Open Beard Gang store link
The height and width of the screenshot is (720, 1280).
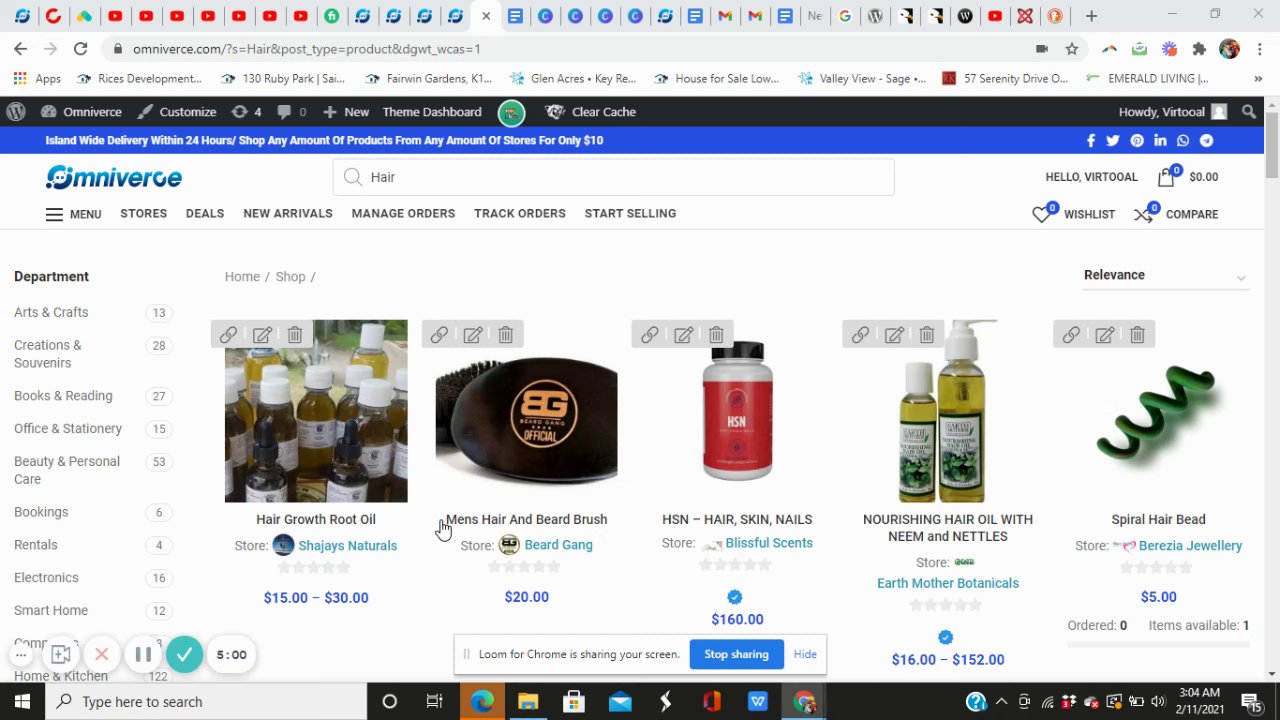558,545
